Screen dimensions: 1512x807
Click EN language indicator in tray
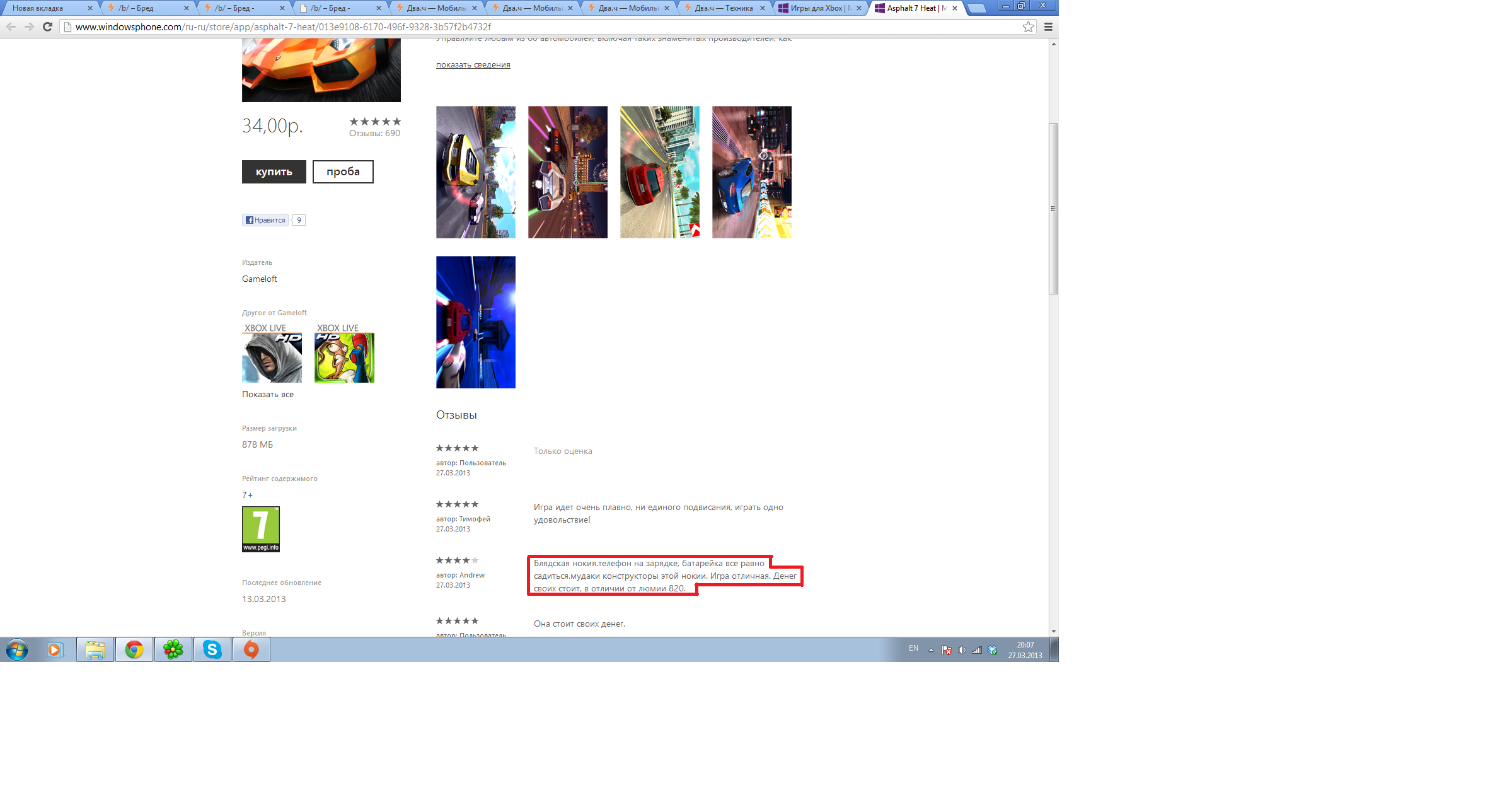[x=913, y=648]
